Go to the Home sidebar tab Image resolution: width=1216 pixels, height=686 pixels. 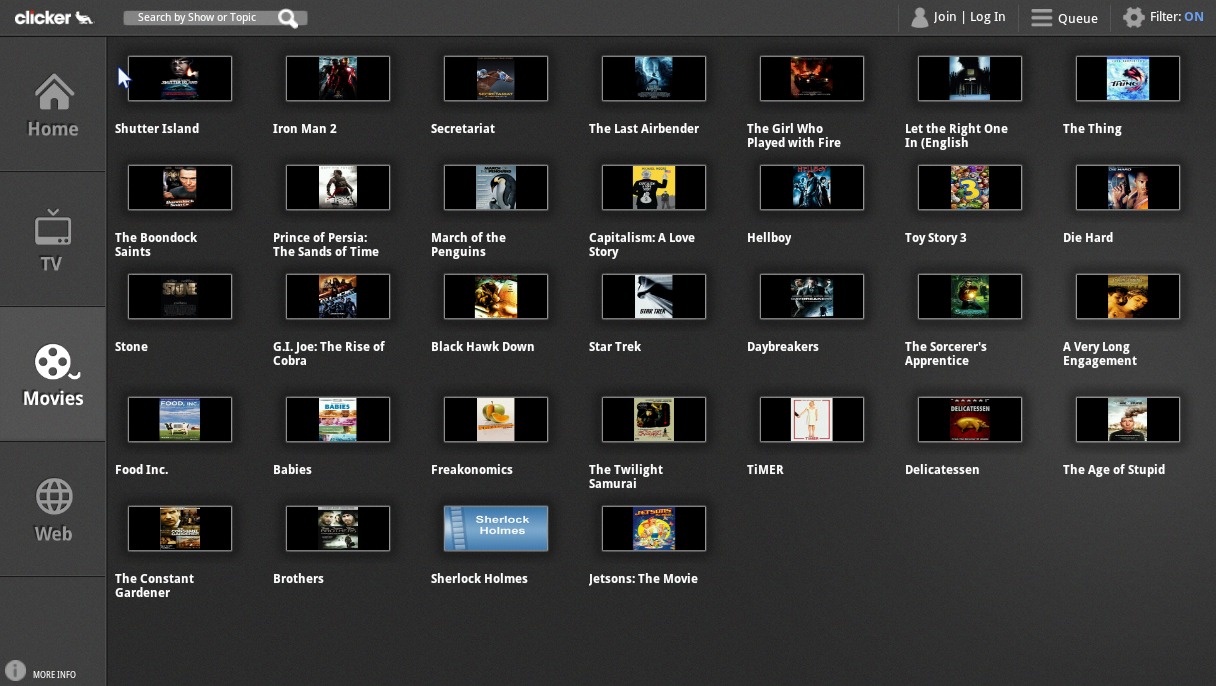point(53,104)
